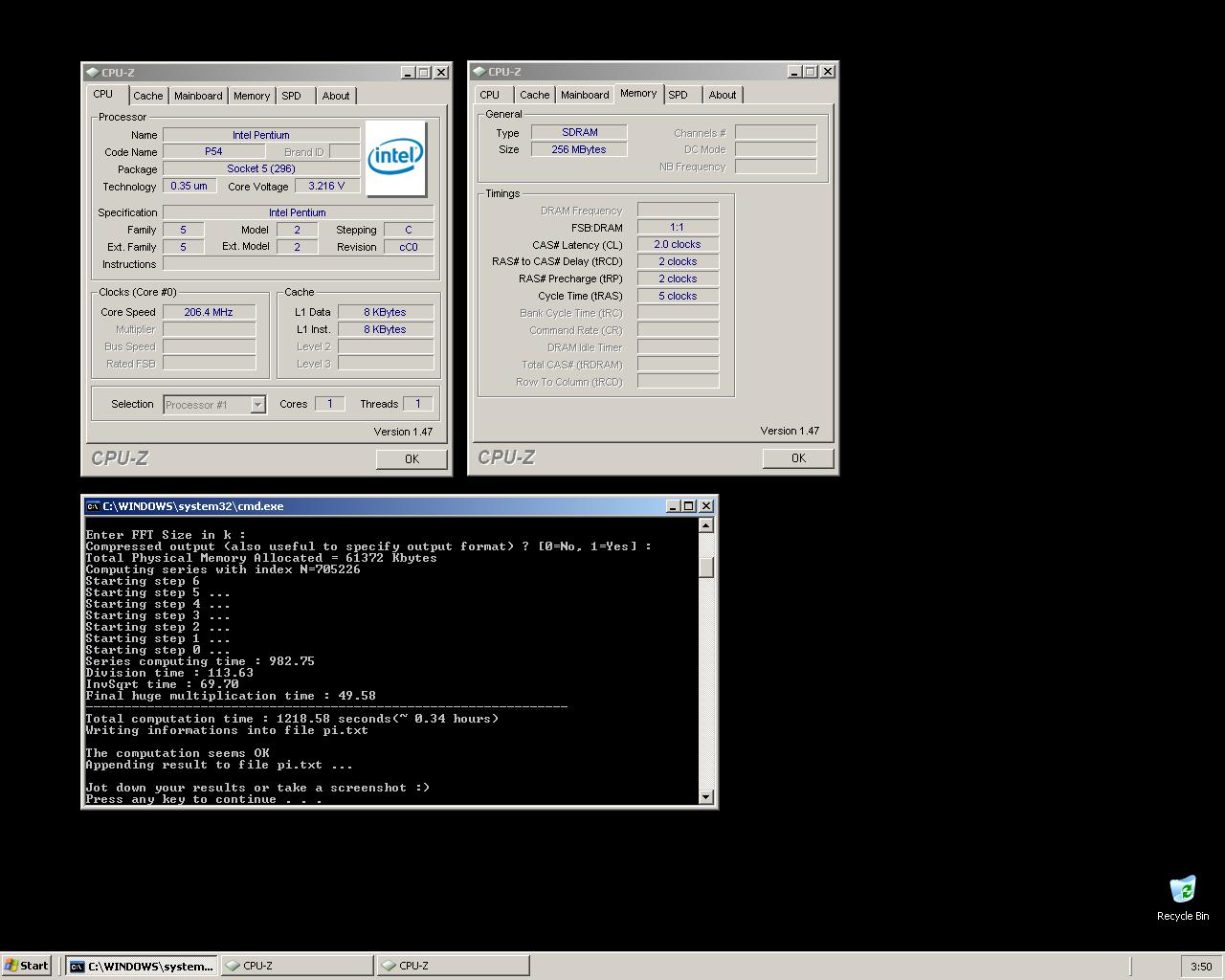
Task: Switch to Mainboard tab in left CPU-Z
Action: click(198, 96)
